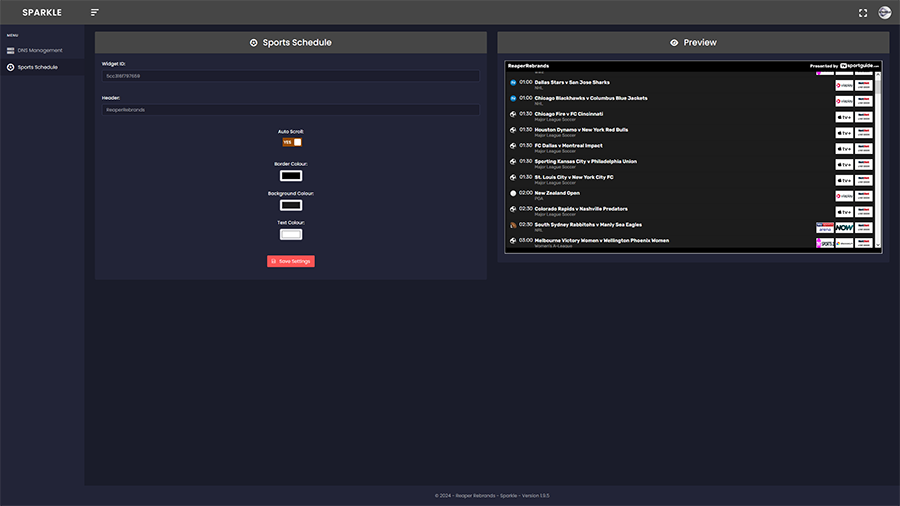Click the DNS Management server icon

click(11, 50)
